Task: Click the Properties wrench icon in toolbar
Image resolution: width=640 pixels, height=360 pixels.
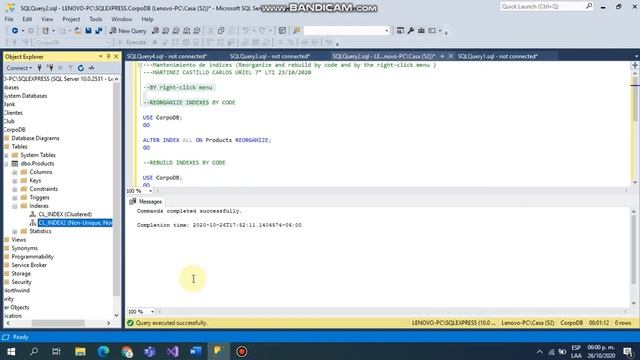Action: [411, 31]
